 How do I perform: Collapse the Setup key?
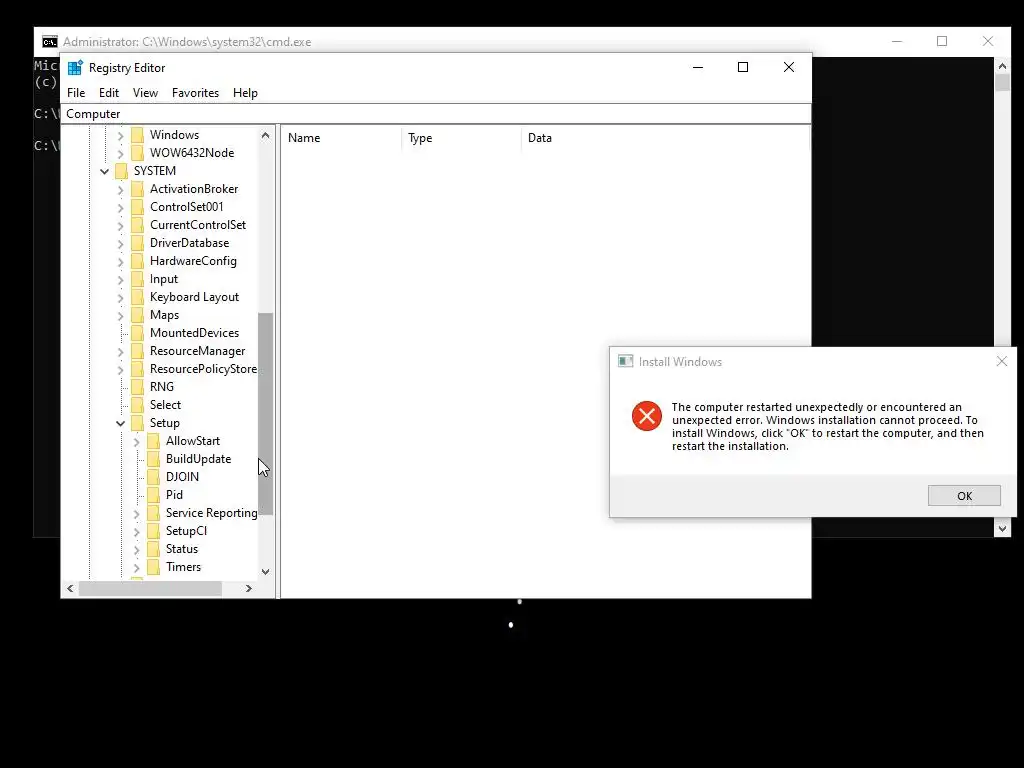[x=120, y=423]
